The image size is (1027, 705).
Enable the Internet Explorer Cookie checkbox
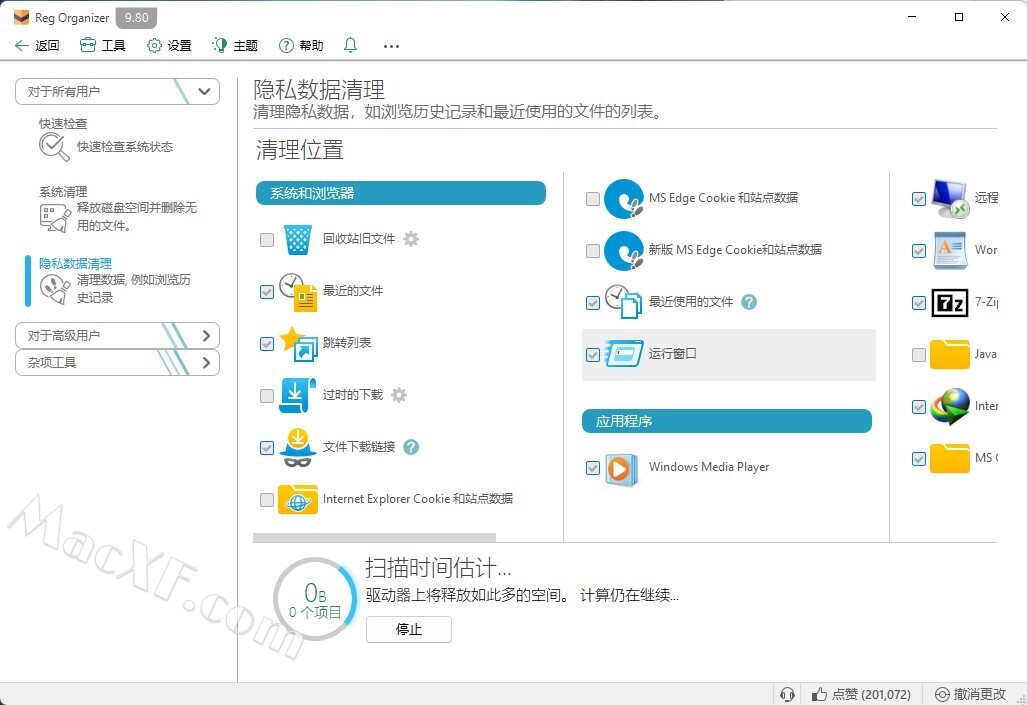267,500
